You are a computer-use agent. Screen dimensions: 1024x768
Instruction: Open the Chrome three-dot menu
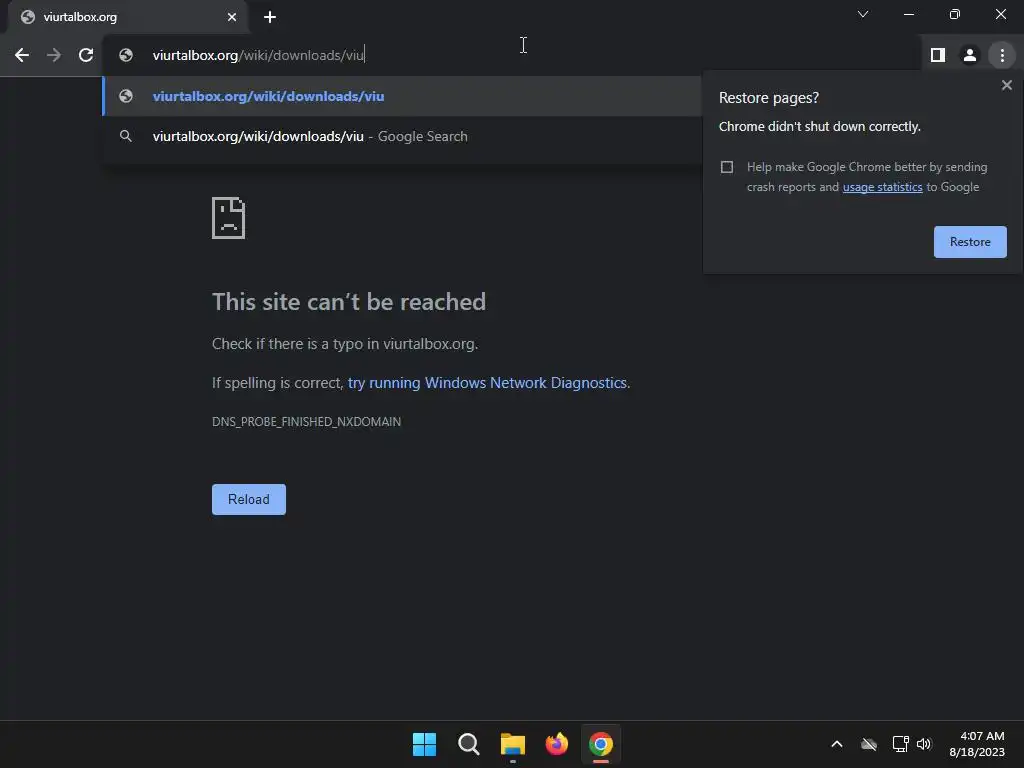(x=1002, y=56)
